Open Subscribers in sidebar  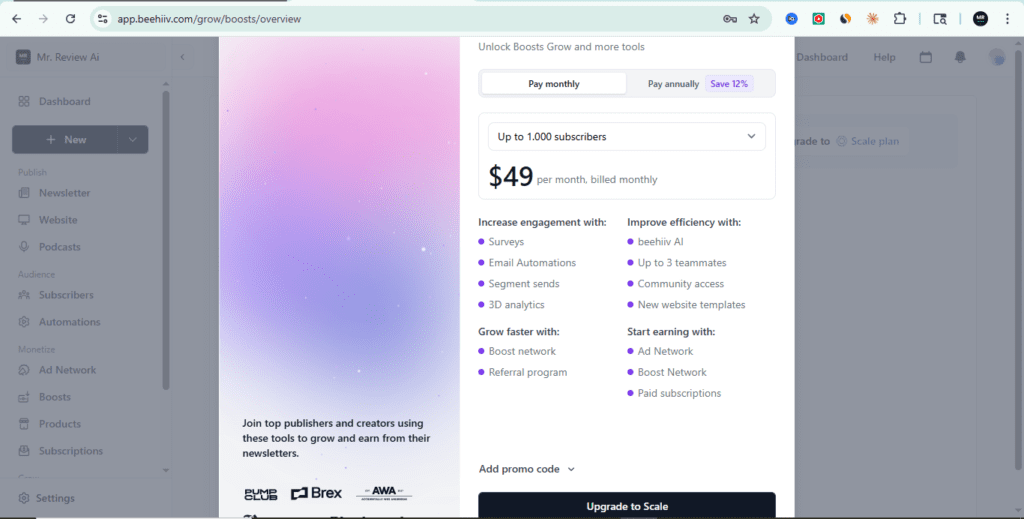[x=66, y=295]
